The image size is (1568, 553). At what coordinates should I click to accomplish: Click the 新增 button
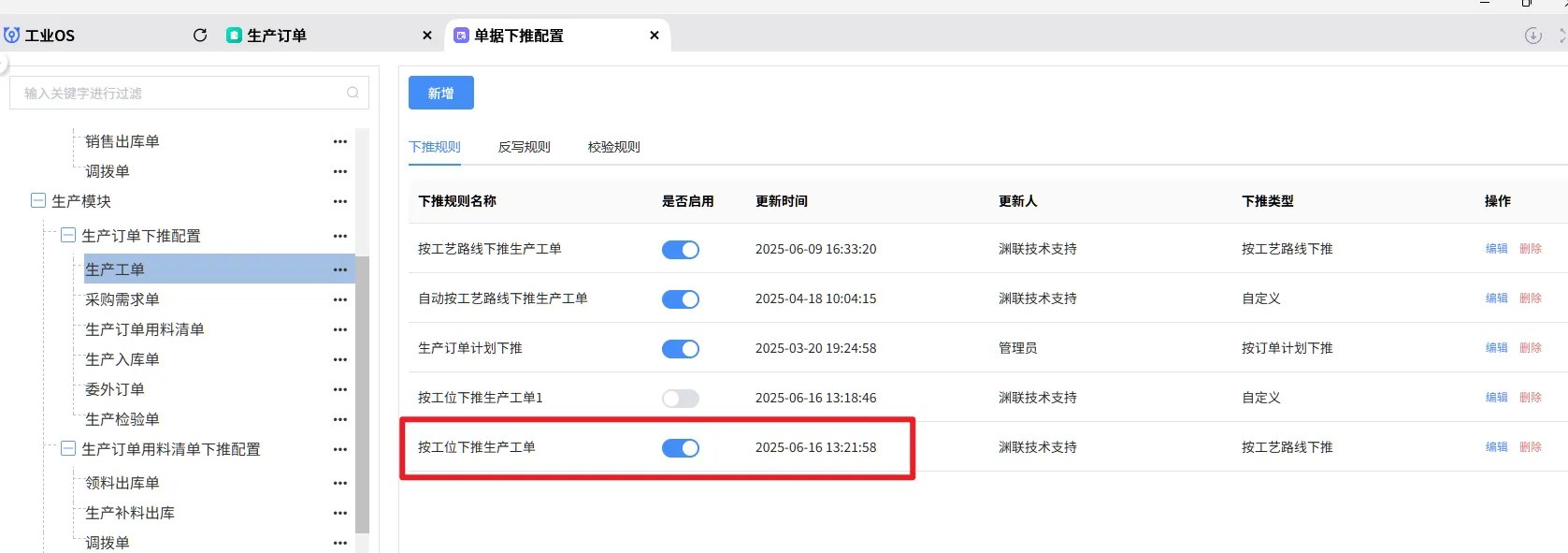tap(440, 94)
